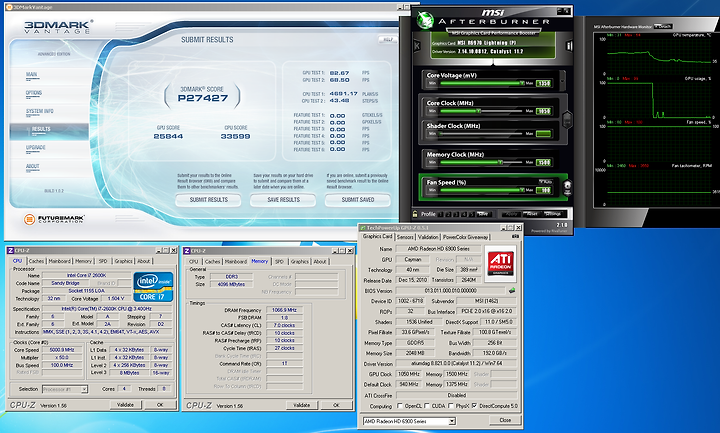Click the Intel Core i7 logo in CPU-Z

[153, 287]
